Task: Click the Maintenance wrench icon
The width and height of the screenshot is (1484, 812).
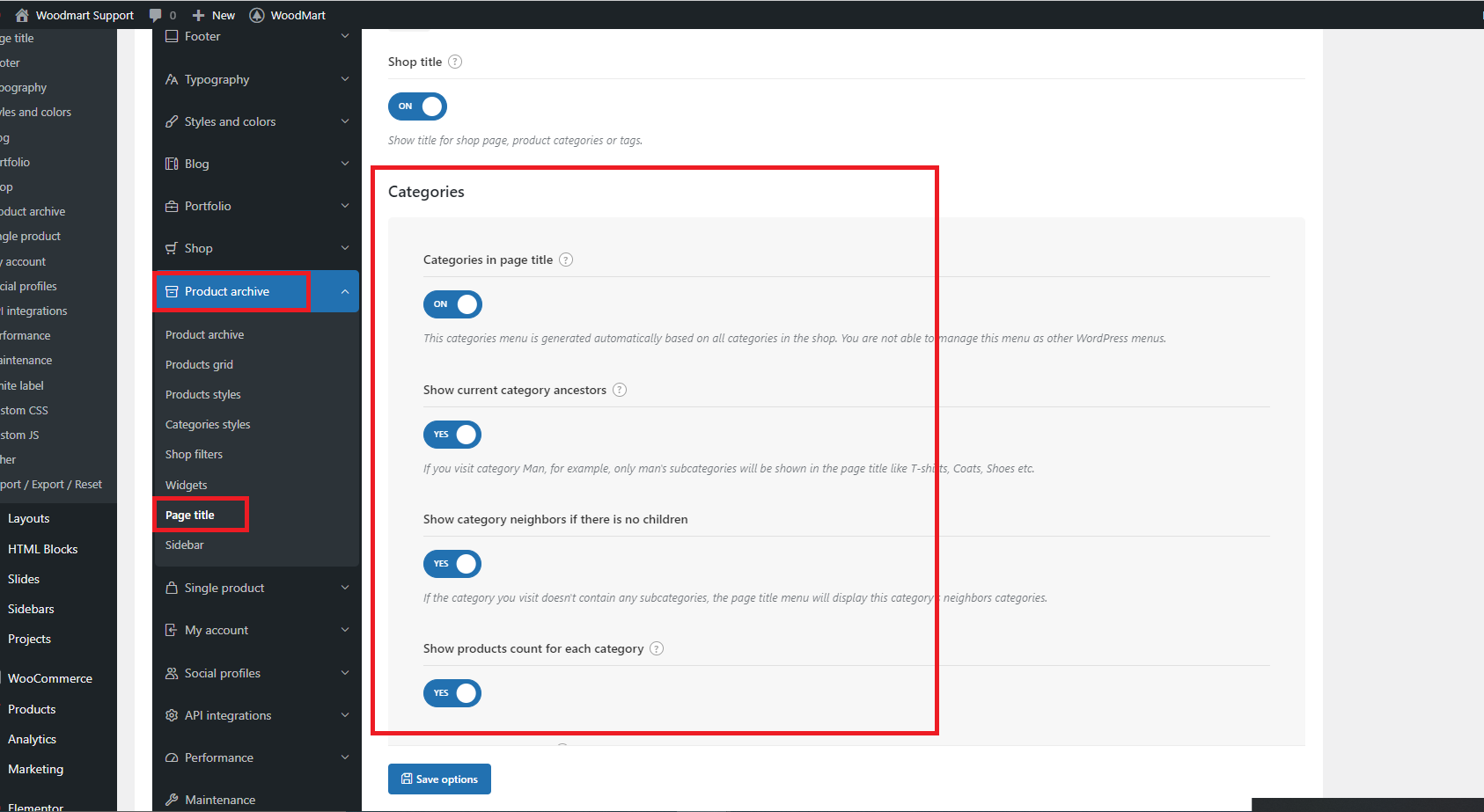Action: pyautogui.click(x=172, y=800)
